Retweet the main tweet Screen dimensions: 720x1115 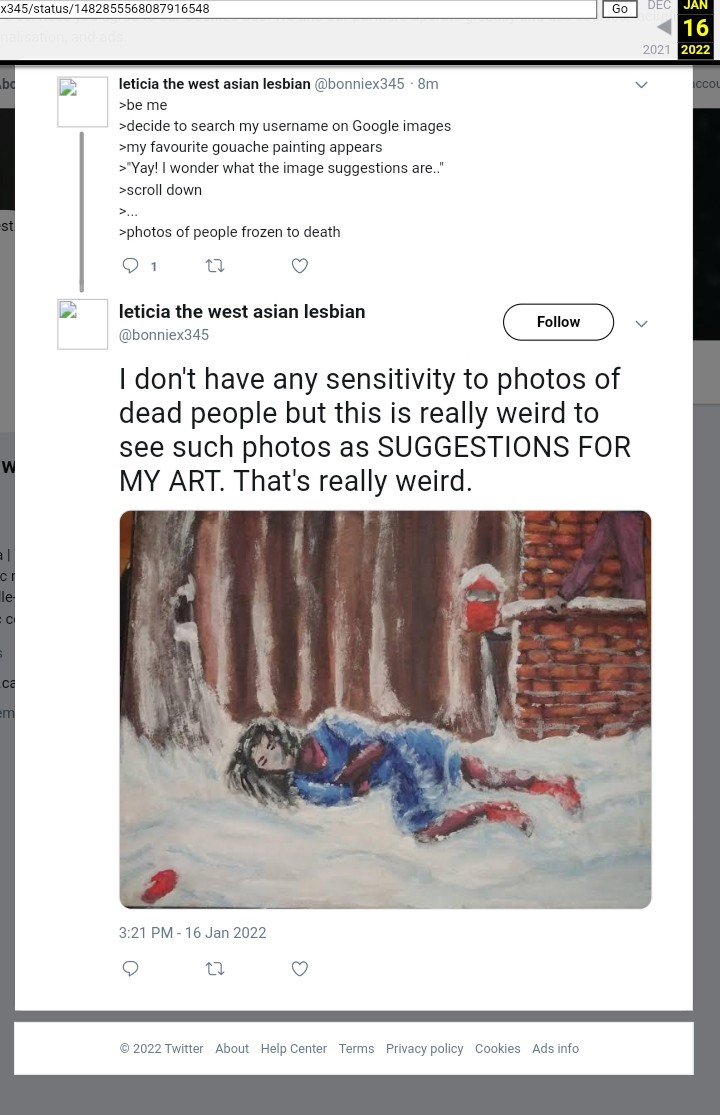coord(214,968)
